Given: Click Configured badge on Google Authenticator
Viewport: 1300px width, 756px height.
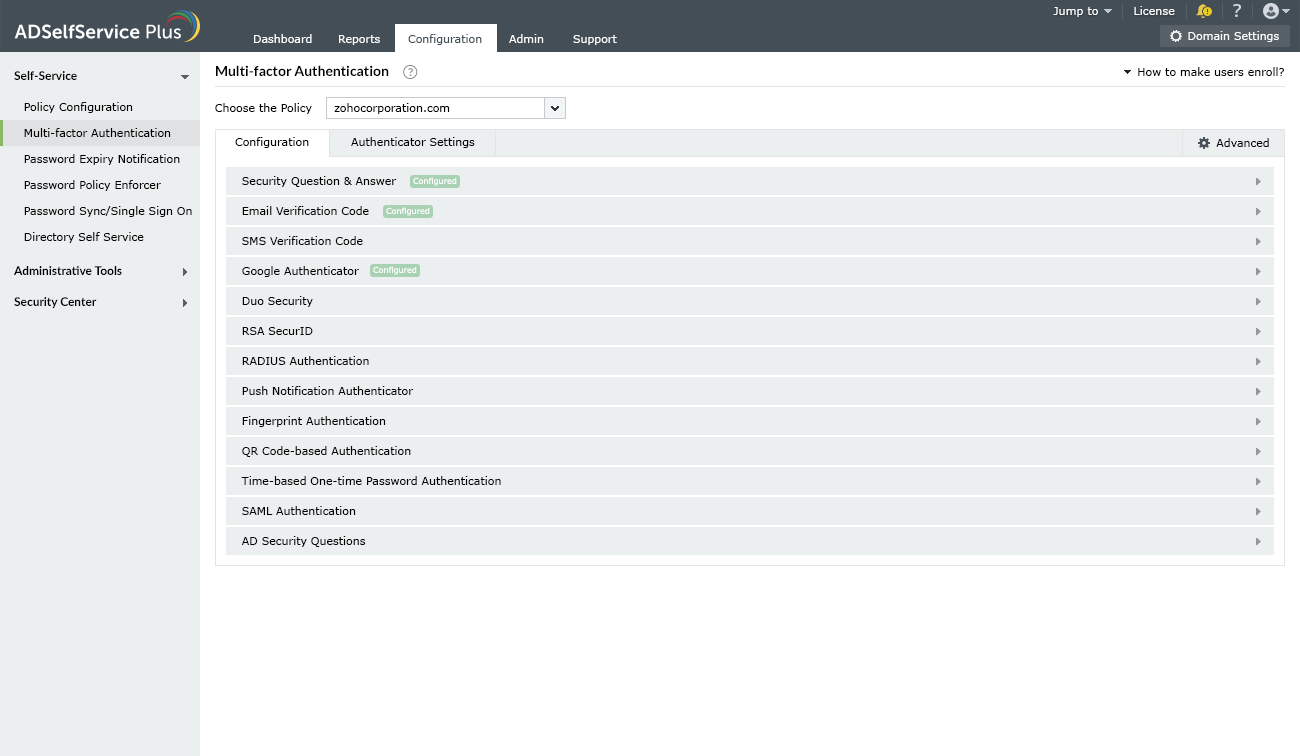Looking at the screenshot, I should coord(395,271).
